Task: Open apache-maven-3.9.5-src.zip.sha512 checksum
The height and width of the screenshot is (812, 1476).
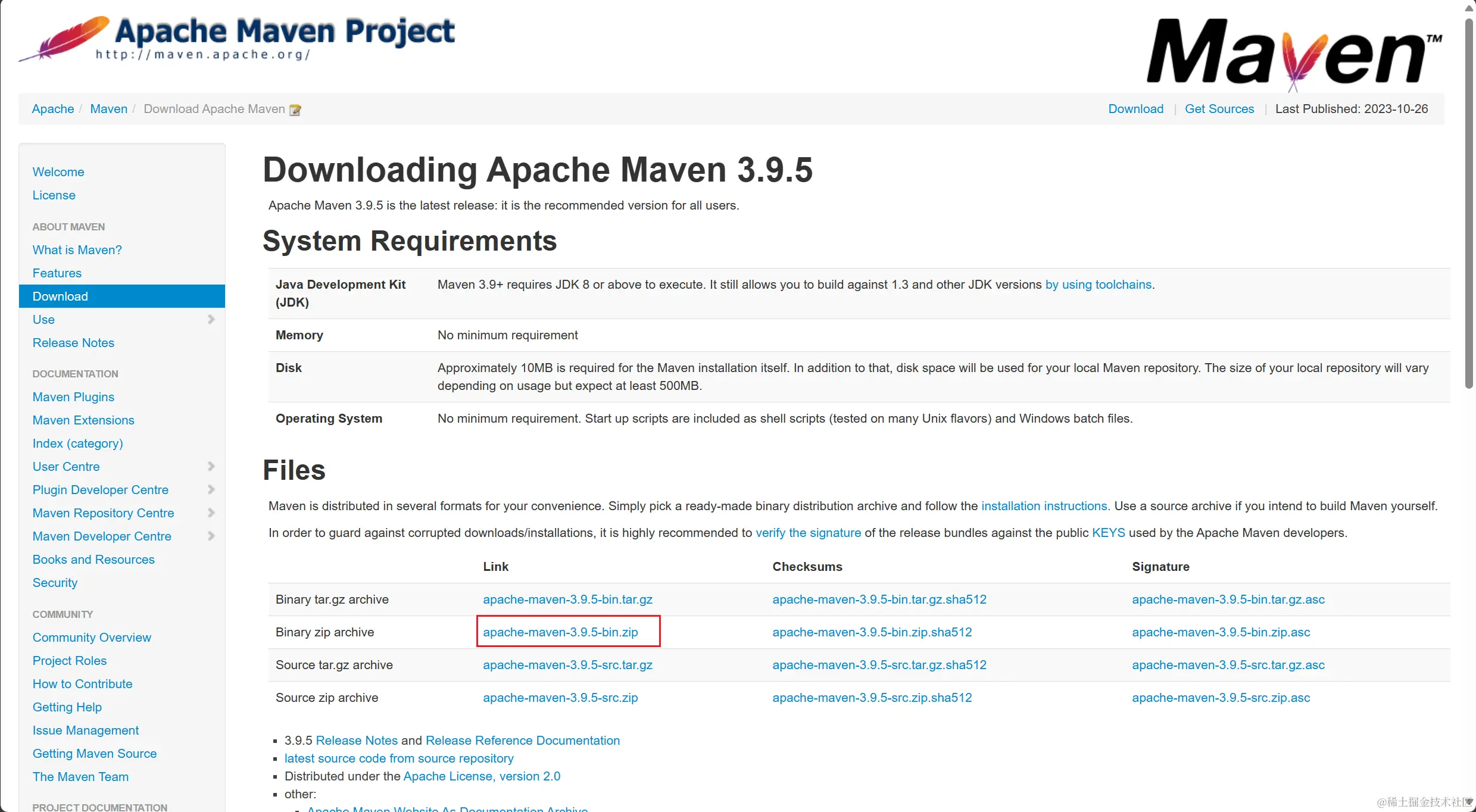Action: click(872, 698)
